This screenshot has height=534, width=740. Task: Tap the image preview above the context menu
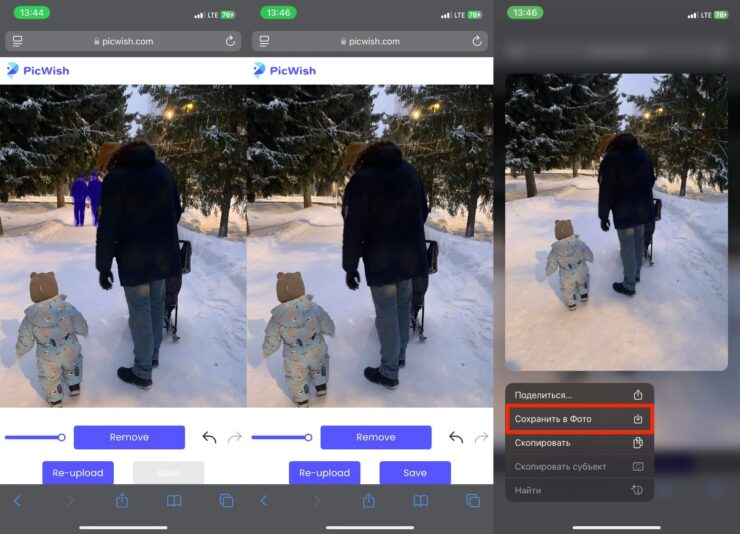[x=616, y=220]
